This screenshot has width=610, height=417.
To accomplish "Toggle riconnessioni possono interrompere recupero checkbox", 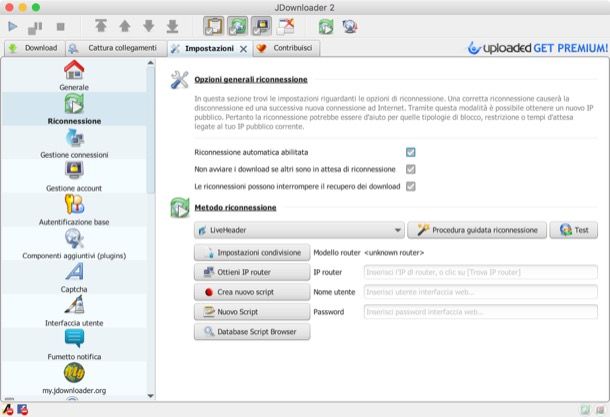I will click(x=410, y=186).
